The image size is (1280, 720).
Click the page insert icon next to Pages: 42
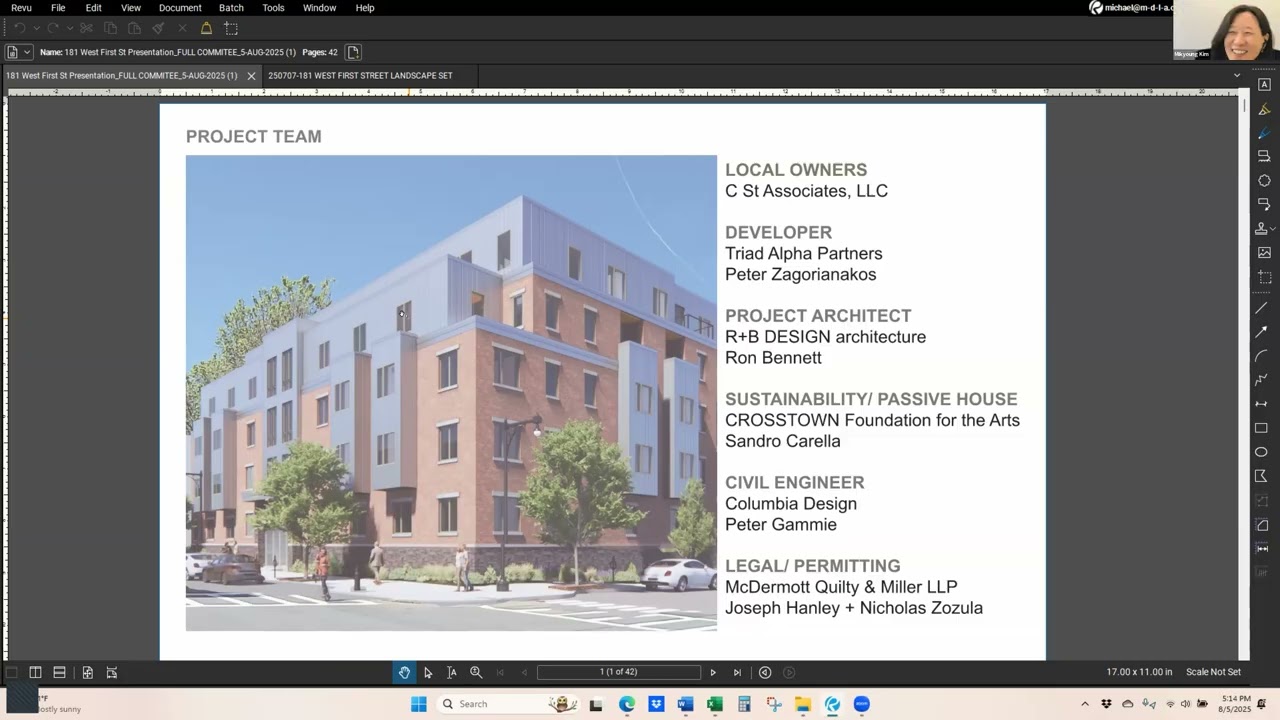(353, 52)
